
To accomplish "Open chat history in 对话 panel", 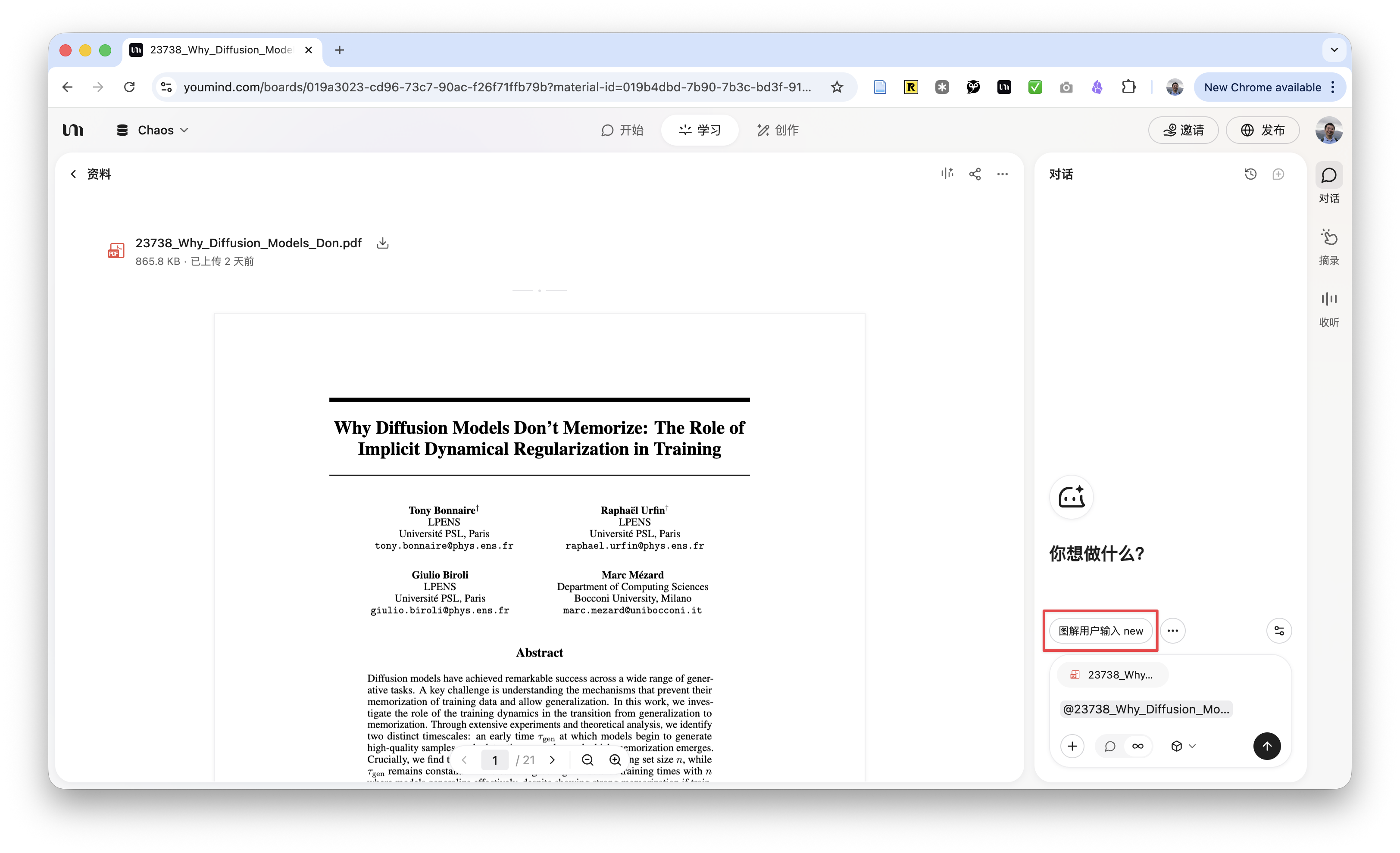I will 1250,174.
